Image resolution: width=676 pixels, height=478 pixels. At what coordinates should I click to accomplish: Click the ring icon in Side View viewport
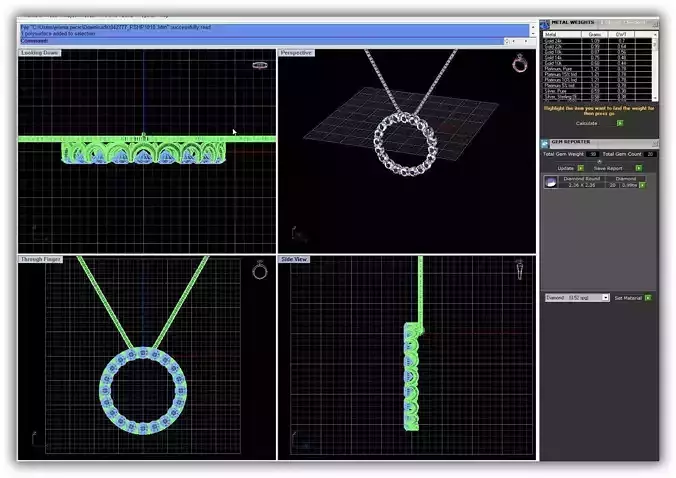520,269
